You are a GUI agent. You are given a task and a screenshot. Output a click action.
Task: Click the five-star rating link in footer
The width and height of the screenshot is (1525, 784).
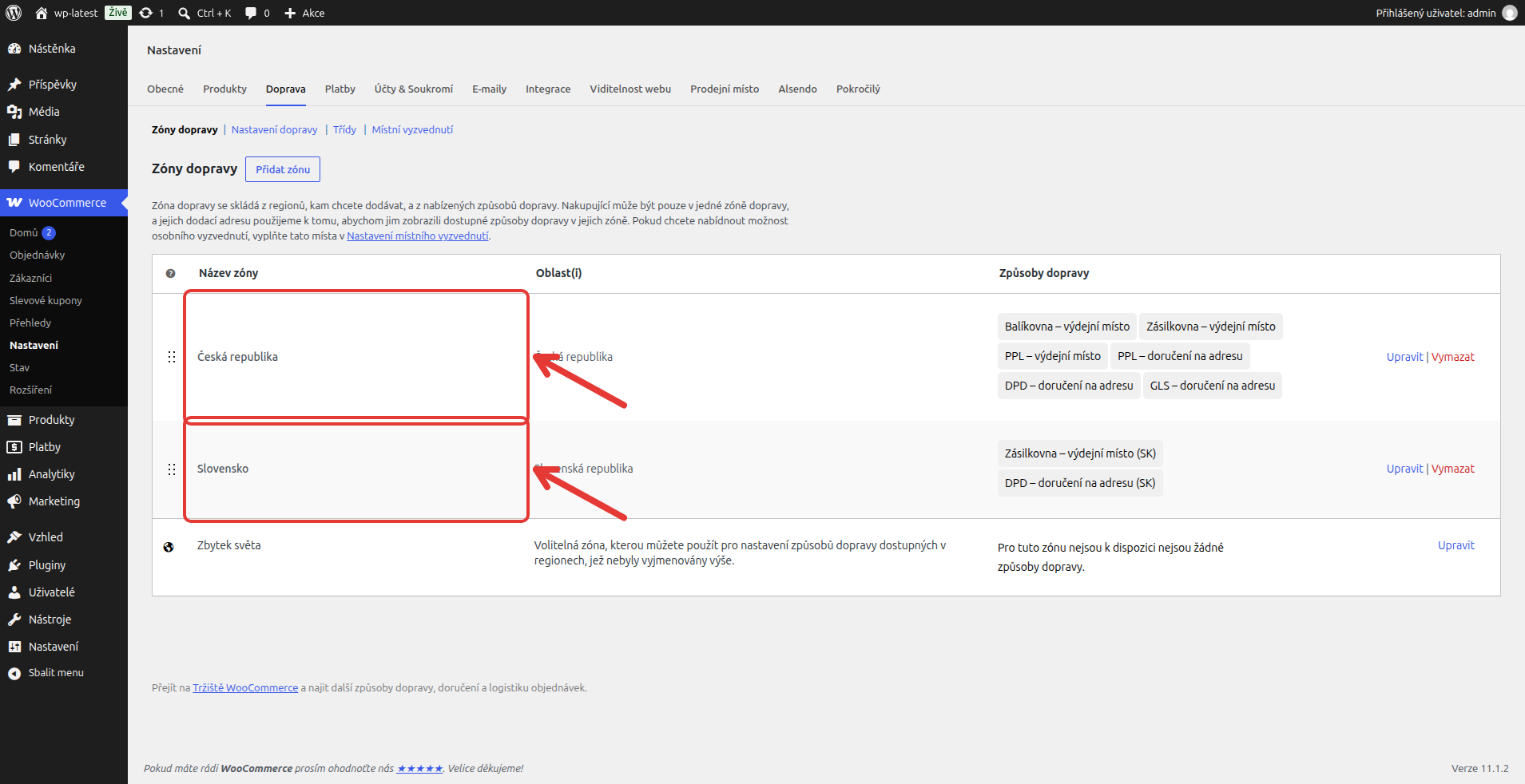coord(419,769)
